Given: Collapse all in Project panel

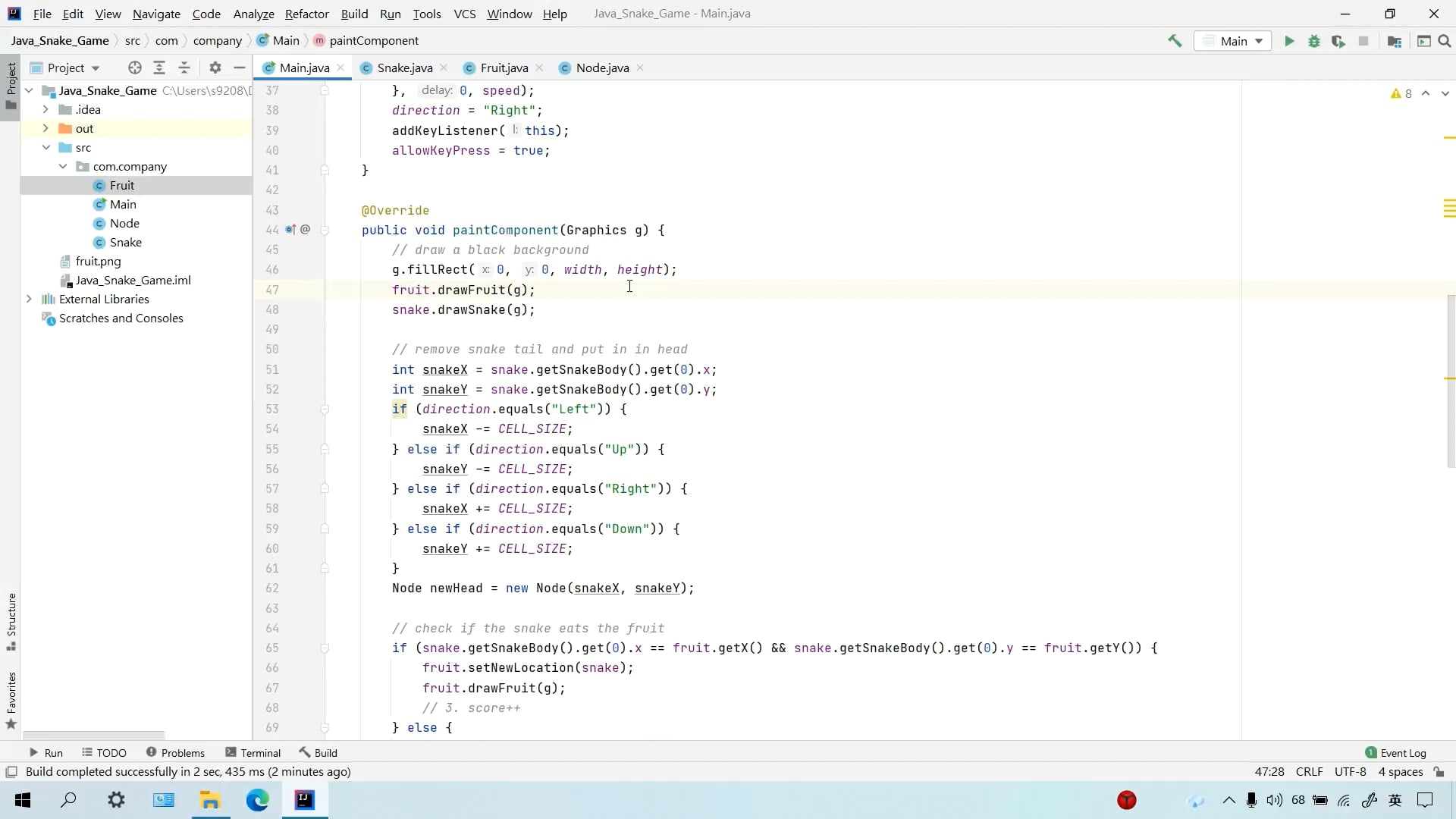Looking at the screenshot, I should [x=184, y=67].
